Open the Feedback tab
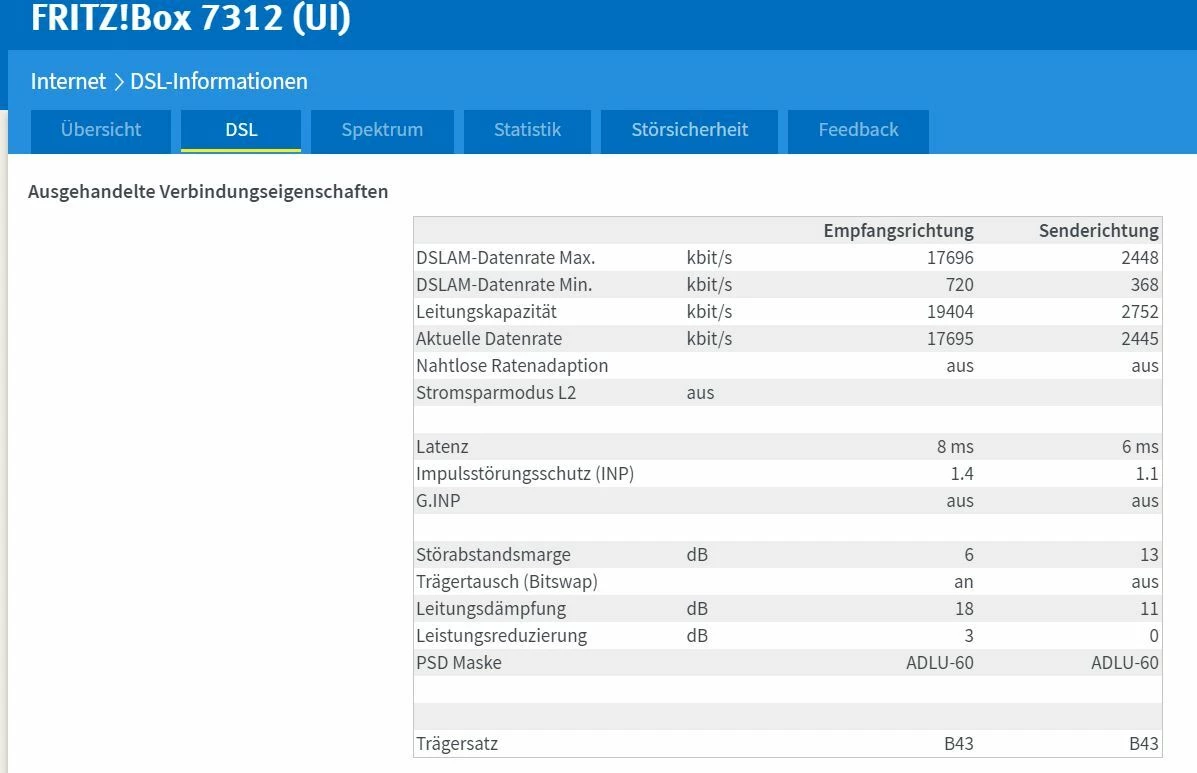Screen dimensions: 1197x773 coord(858,130)
